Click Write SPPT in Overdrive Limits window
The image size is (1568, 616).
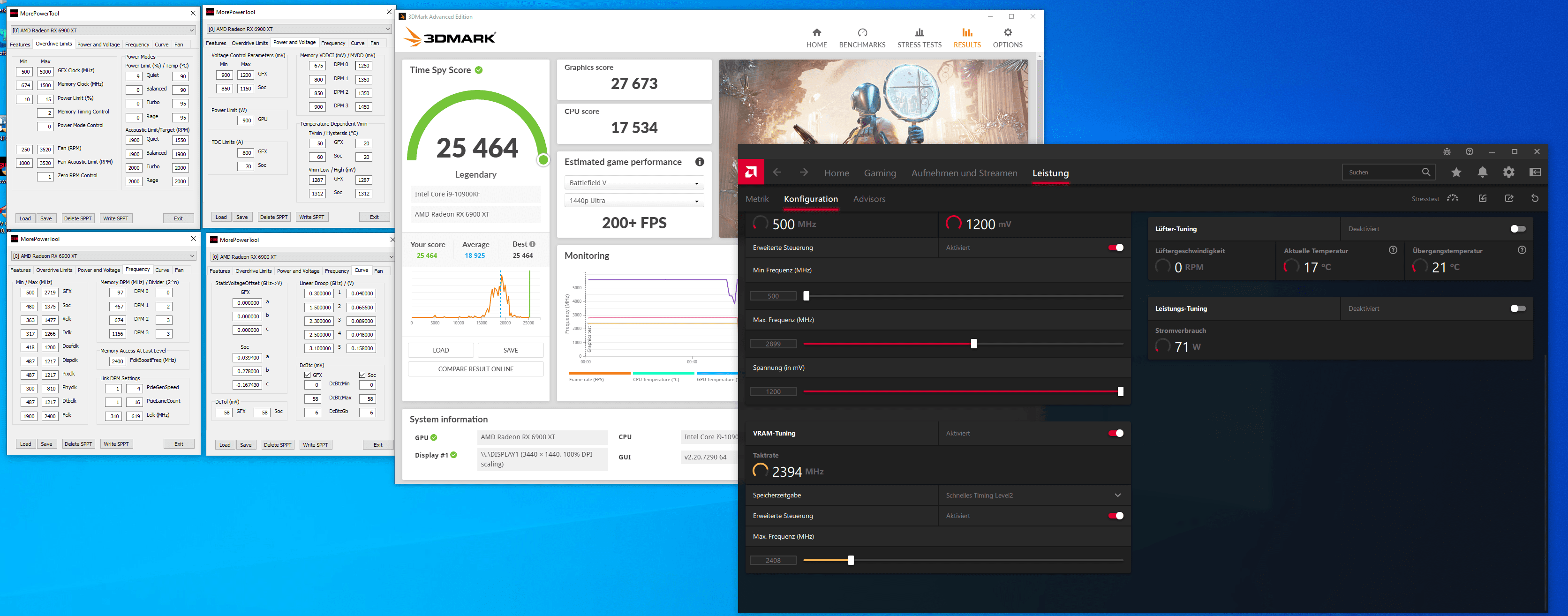tap(116, 218)
